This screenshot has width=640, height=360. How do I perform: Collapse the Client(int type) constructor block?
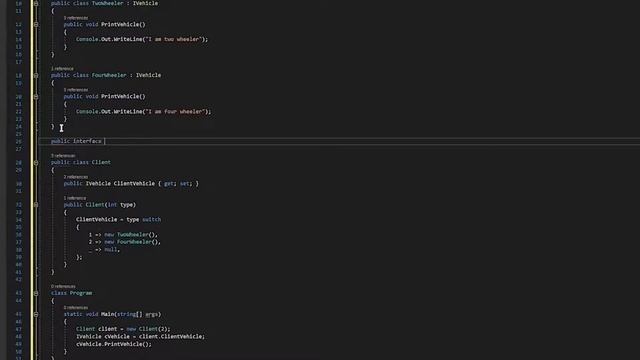[36, 205]
